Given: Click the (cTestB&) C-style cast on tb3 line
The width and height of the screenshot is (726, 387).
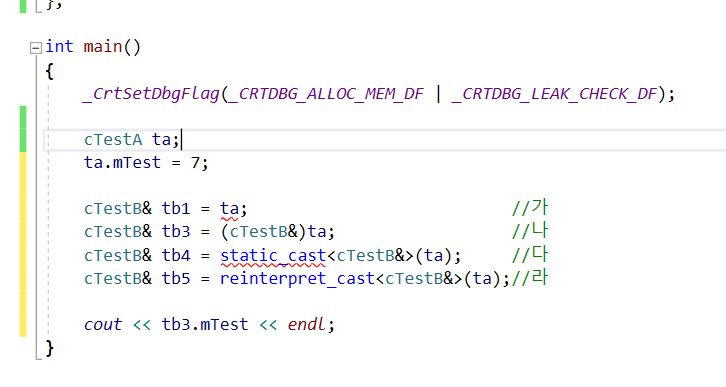Looking at the screenshot, I should pyautogui.click(x=263, y=232).
